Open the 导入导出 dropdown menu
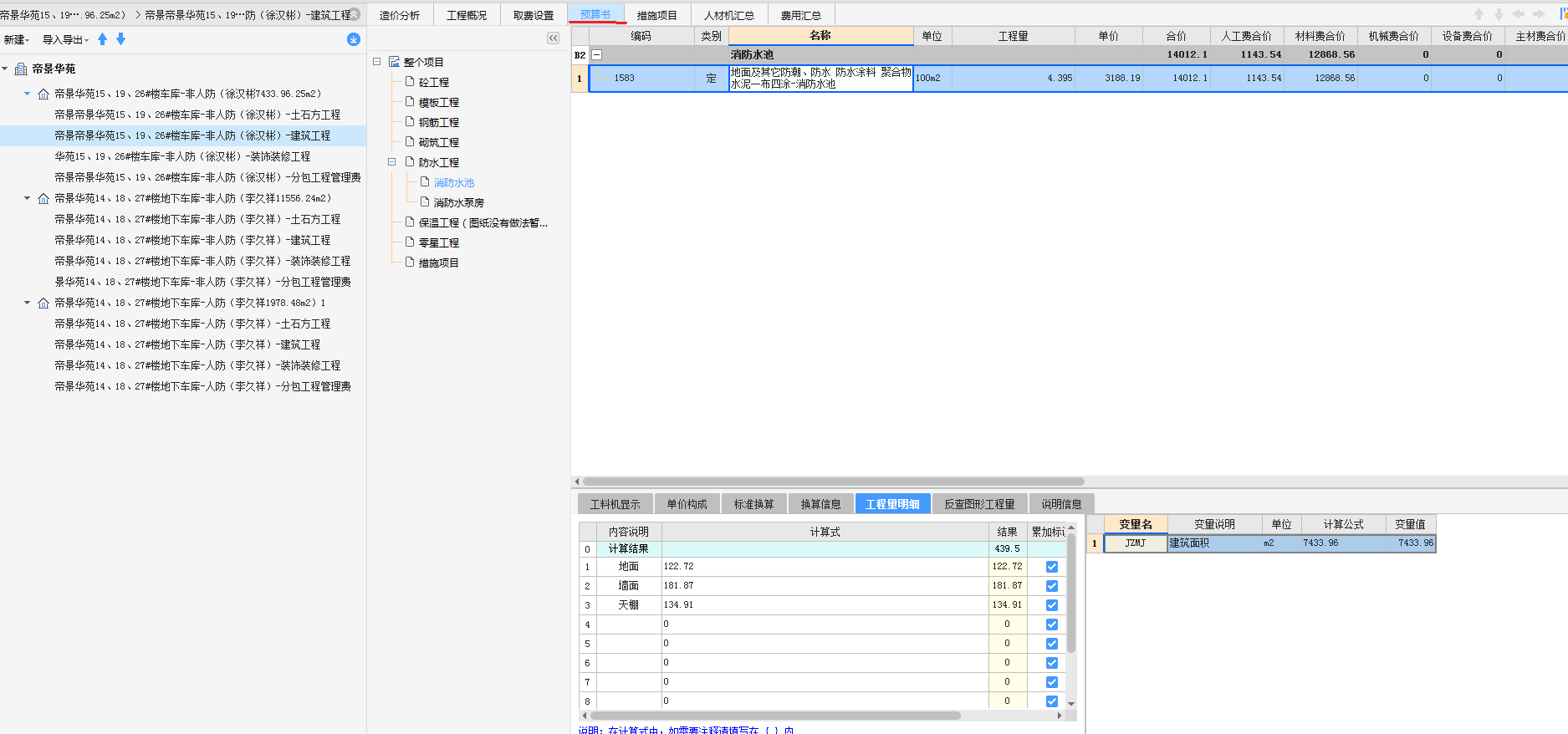The image size is (1568, 734). 65,39
